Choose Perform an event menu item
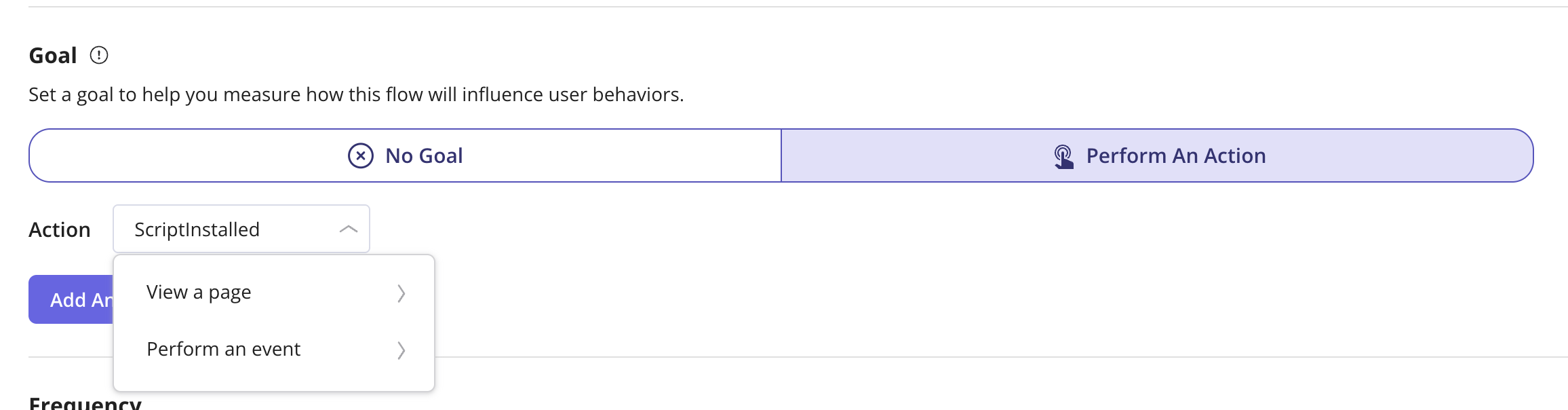Image resolution: width=1568 pixels, height=410 pixels. tap(274, 350)
